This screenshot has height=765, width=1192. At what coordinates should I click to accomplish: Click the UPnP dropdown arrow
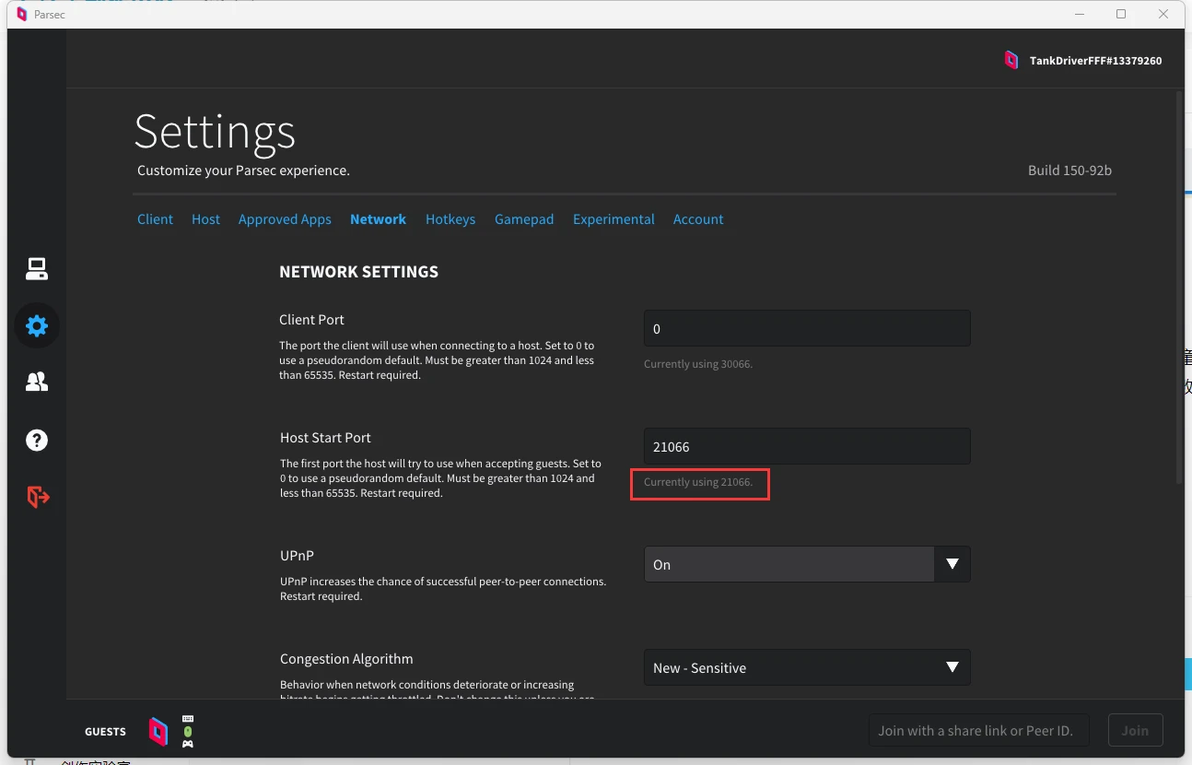[x=952, y=564]
